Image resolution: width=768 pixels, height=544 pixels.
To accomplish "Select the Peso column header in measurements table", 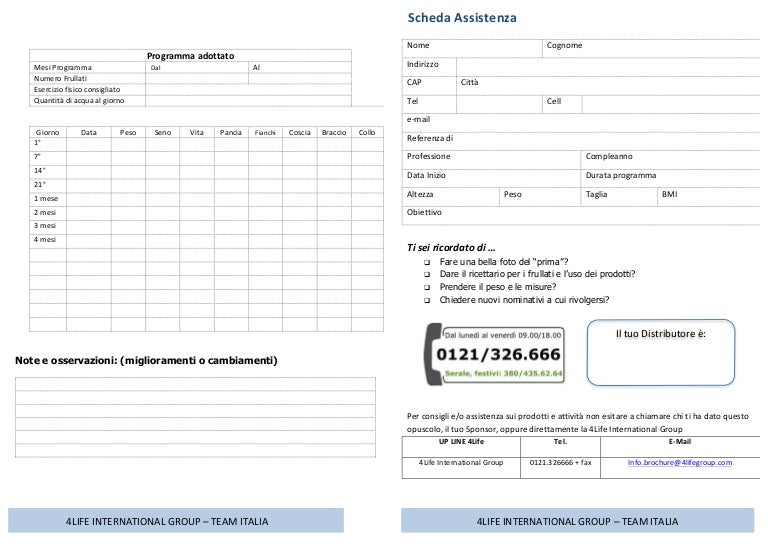I will point(127,132).
